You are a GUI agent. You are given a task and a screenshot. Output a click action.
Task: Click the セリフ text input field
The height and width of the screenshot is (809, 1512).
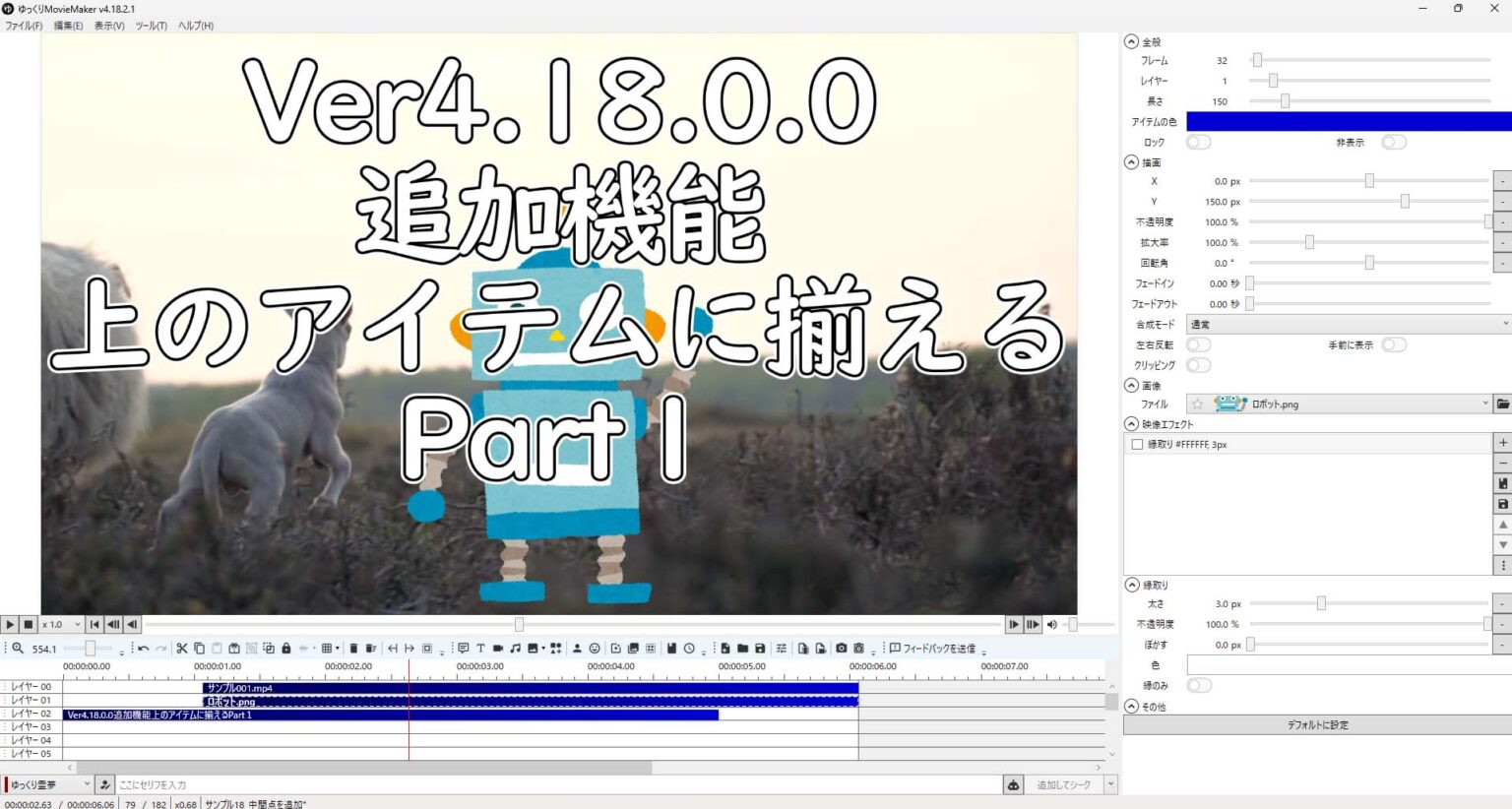tap(492, 784)
